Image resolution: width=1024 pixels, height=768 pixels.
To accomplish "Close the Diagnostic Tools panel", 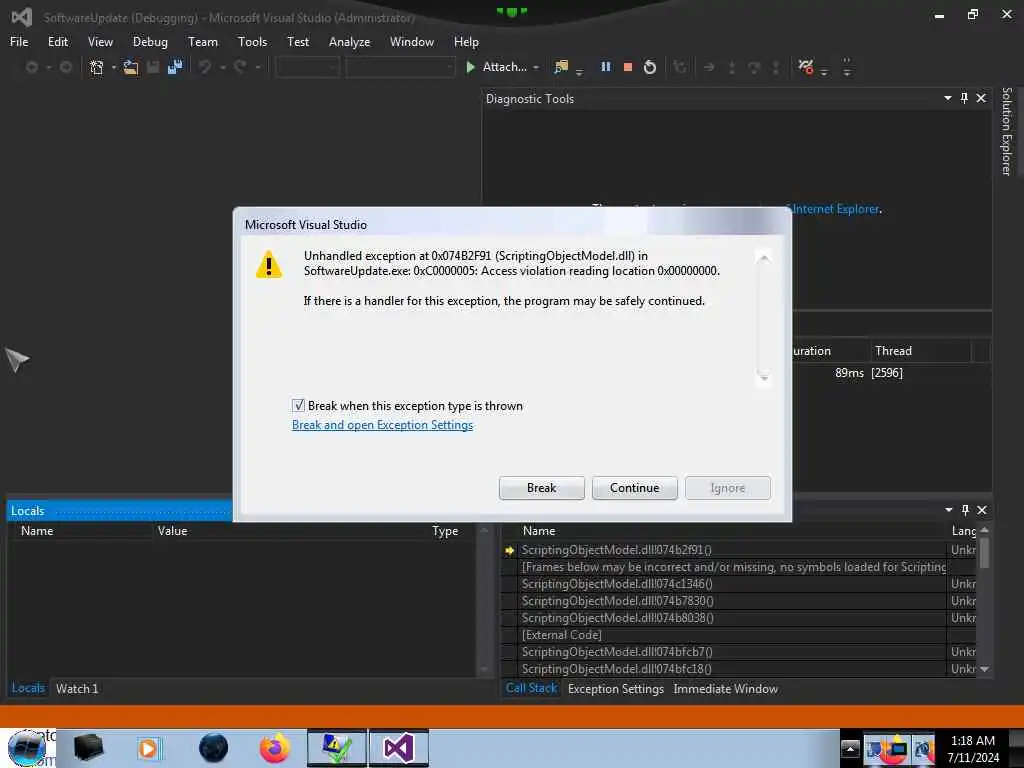I will coord(981,98).
